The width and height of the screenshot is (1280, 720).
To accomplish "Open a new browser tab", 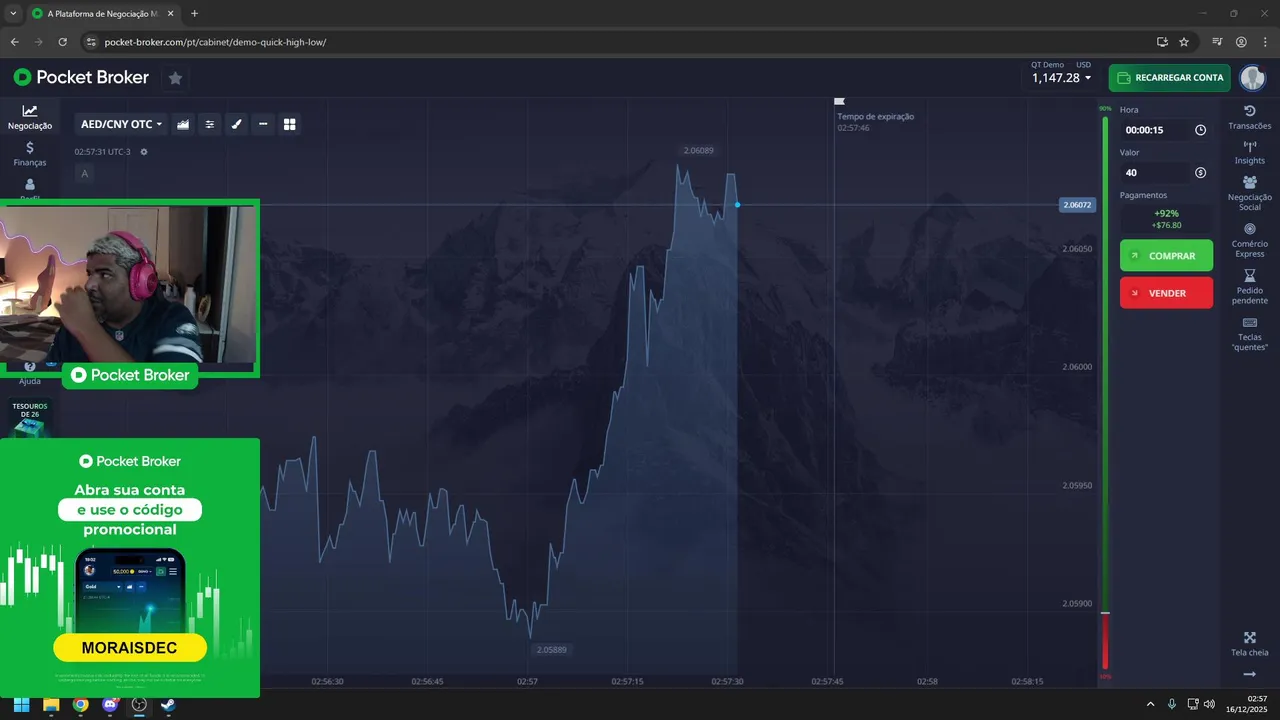I will [x=194, y=13].
